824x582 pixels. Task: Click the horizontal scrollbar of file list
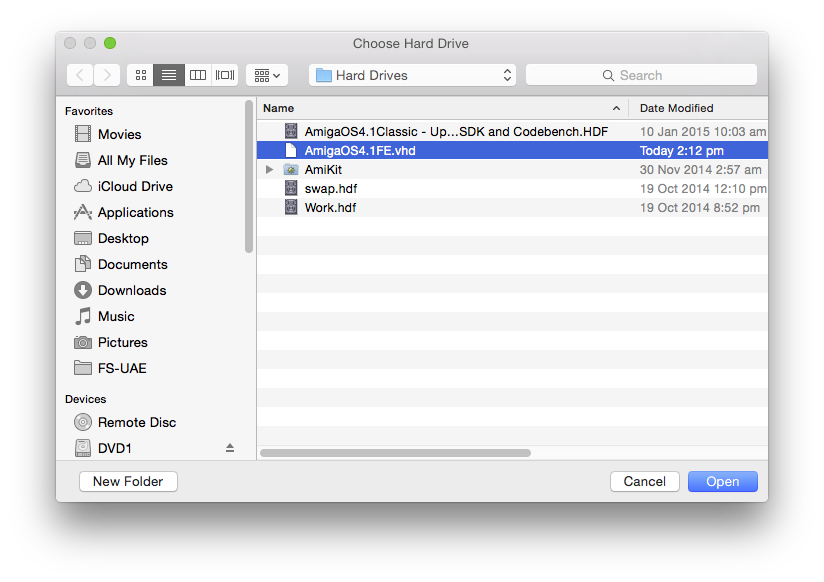pyautogui.click(x=395, y=453)
